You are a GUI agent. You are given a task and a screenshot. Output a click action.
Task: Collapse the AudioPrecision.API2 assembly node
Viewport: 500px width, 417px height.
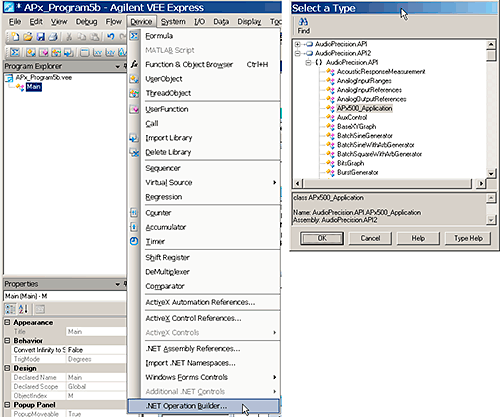tap(298, 53)
